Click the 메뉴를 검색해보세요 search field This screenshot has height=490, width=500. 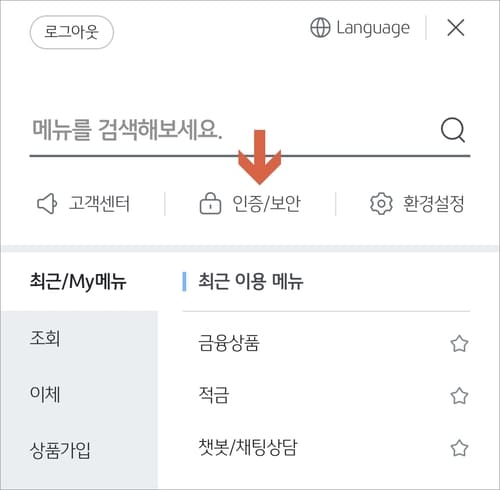pyautogui.click(x=233, y=130)
